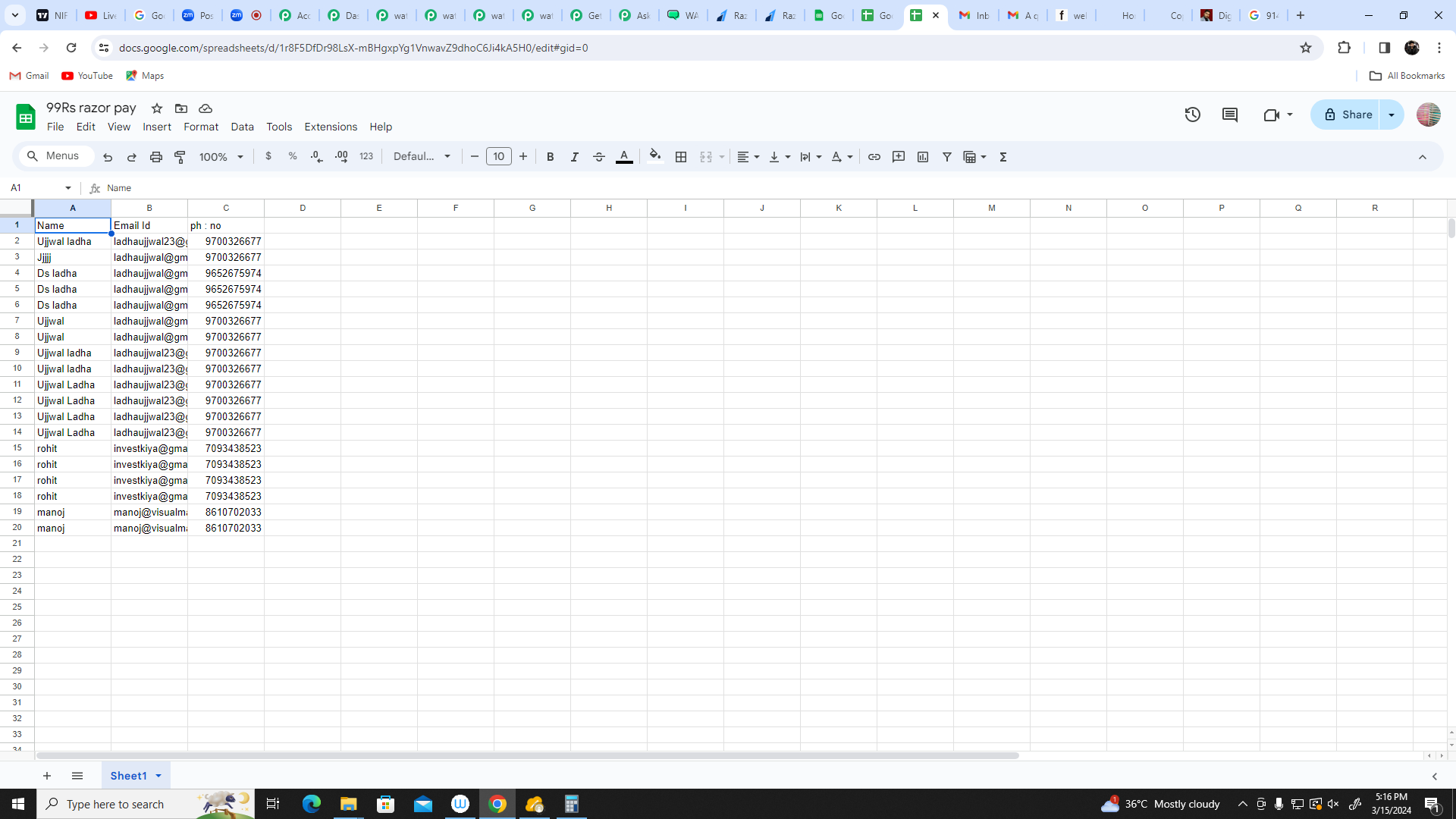Move document using folder icon

coord(181,108)
